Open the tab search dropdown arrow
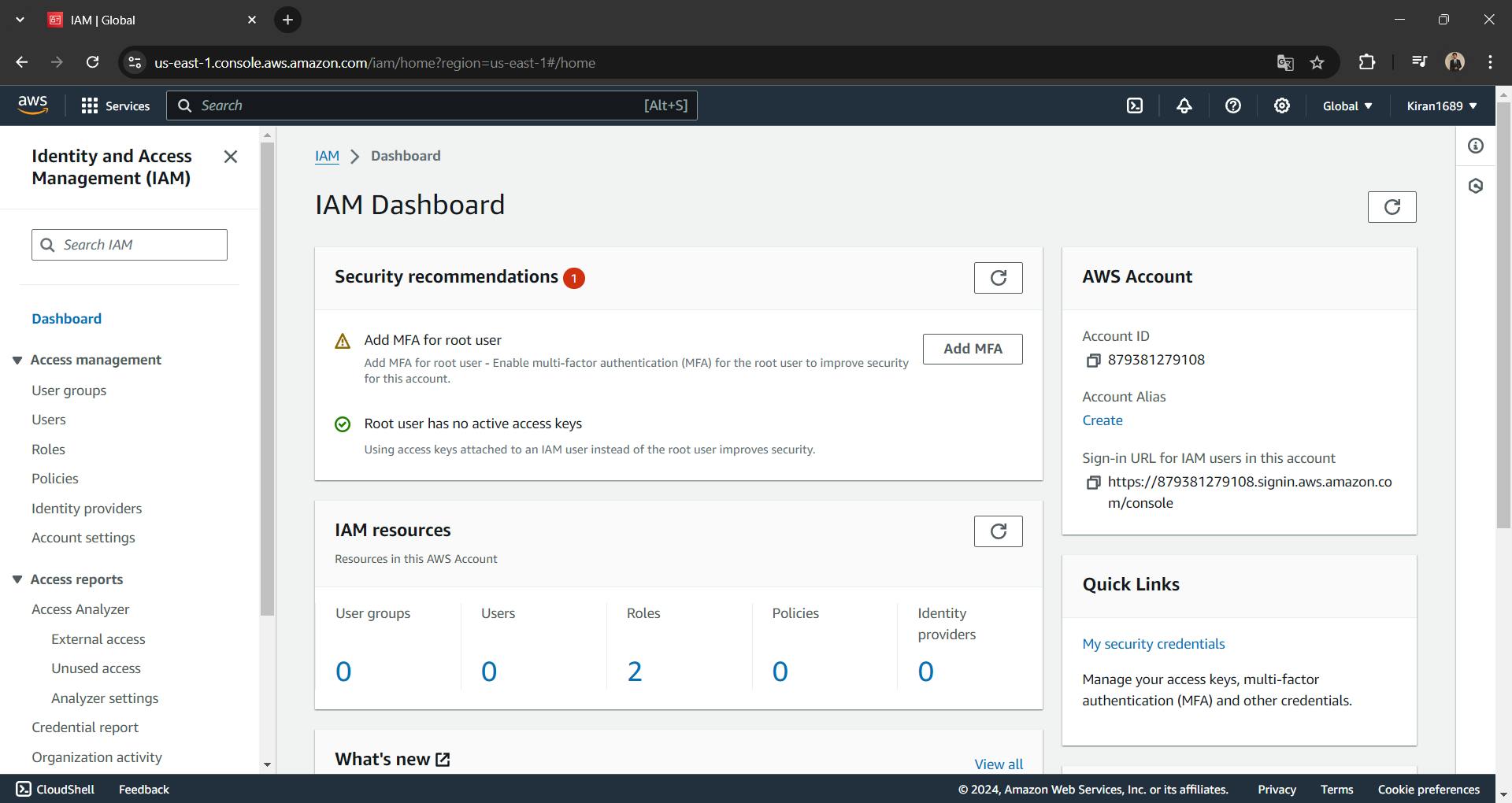This screenshot has height=803, width=1512. click(x=20, y=20)
